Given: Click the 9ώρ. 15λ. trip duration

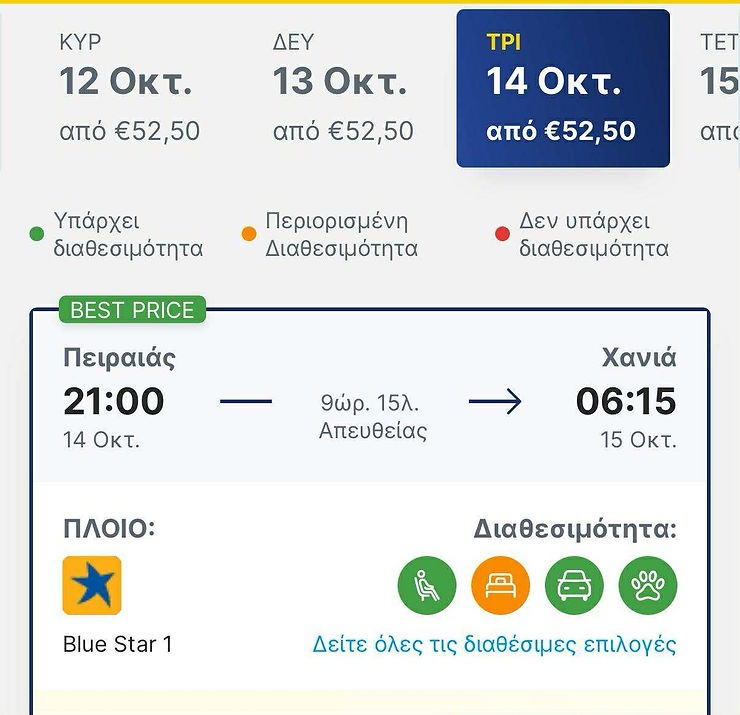Looking at the screenshot, I should tap(370, 404).
